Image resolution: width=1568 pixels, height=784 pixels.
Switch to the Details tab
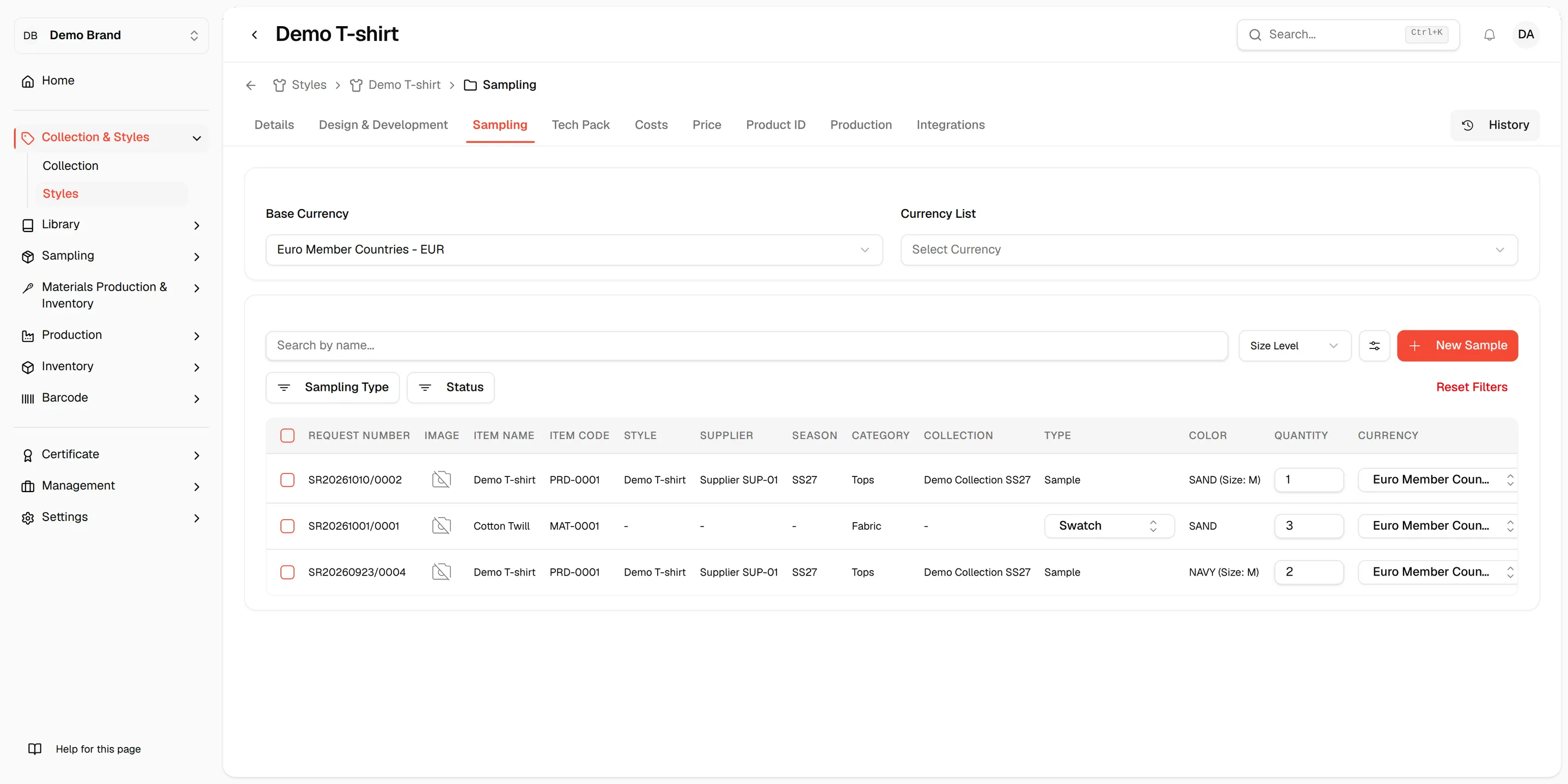pos(274,125)
